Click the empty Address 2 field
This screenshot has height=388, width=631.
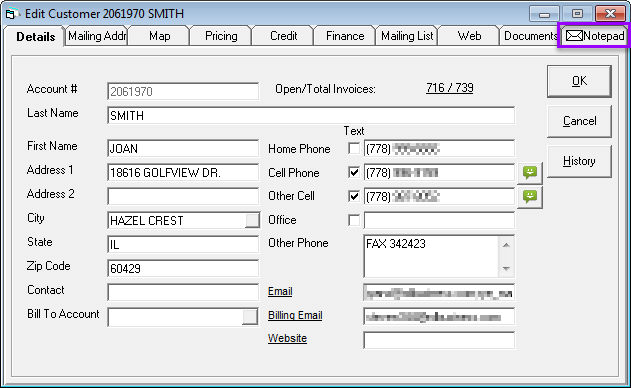[x=183, y=197]
